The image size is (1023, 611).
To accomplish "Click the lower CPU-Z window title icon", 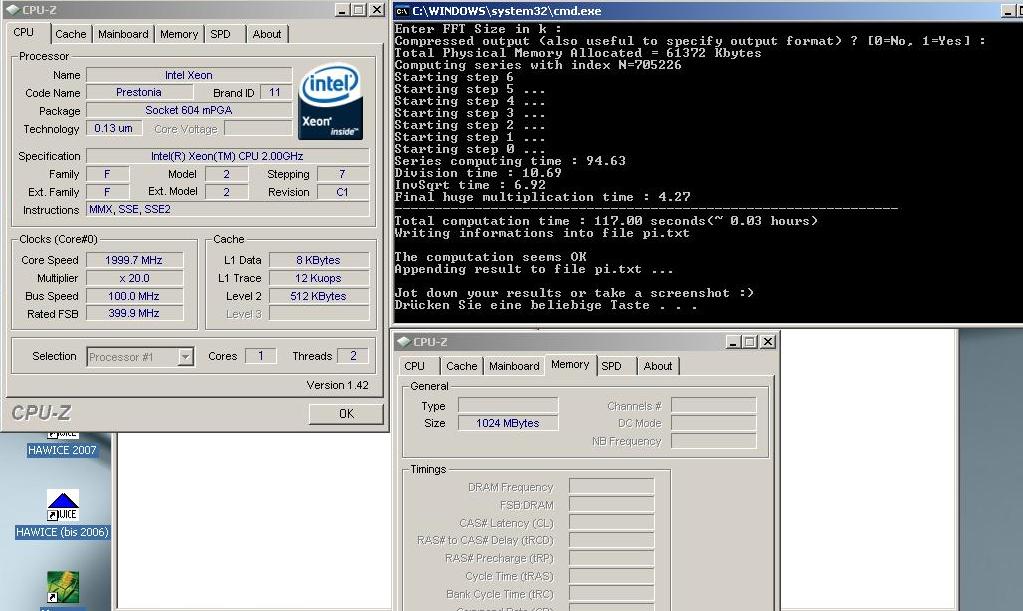I will [403, 342].
